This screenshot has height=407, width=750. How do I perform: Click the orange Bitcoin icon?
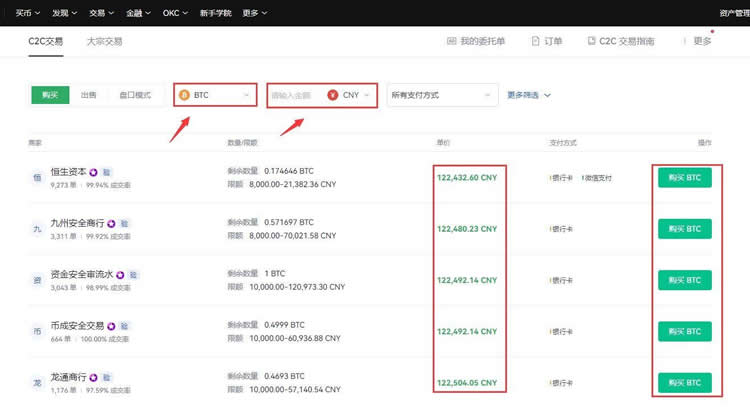tap(184, 95)
